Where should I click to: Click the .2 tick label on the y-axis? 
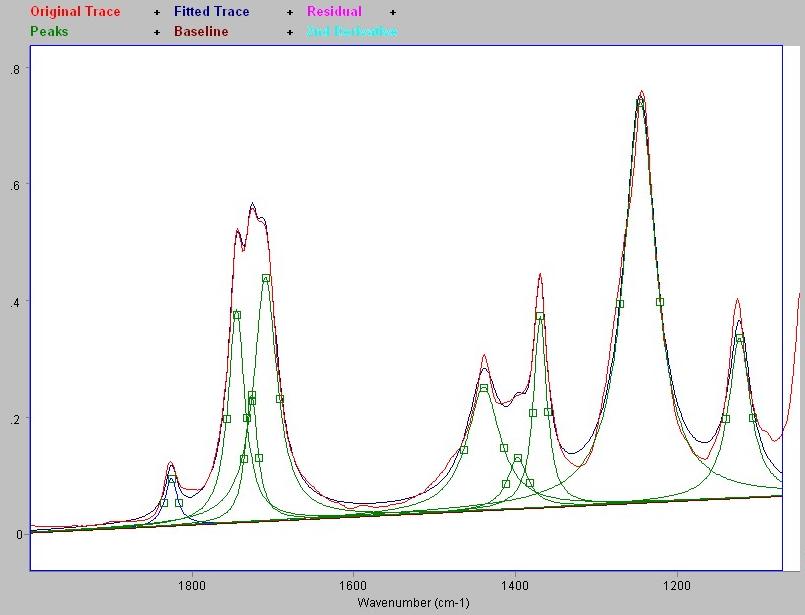[x=14, y=418]
